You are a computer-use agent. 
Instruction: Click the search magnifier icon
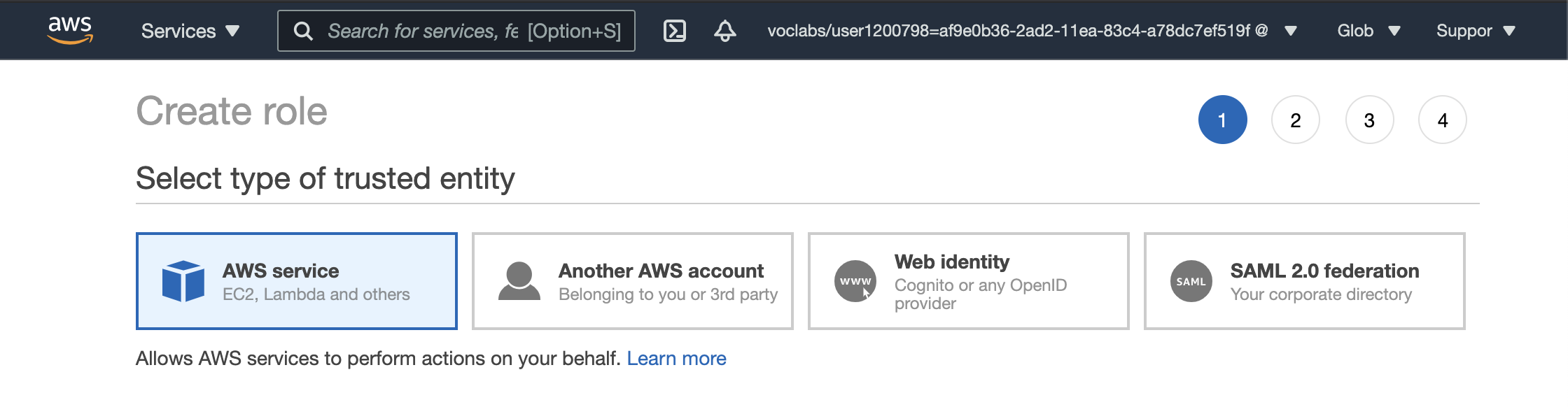303,31
